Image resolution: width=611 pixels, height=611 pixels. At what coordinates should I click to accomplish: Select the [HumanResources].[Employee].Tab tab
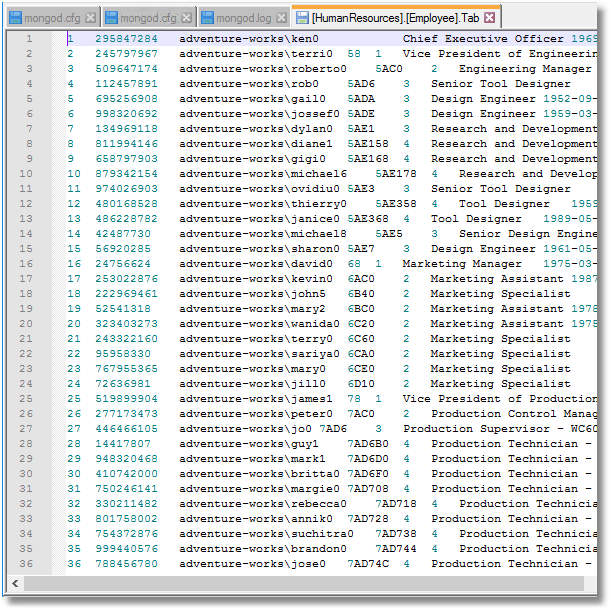point(396,17)
